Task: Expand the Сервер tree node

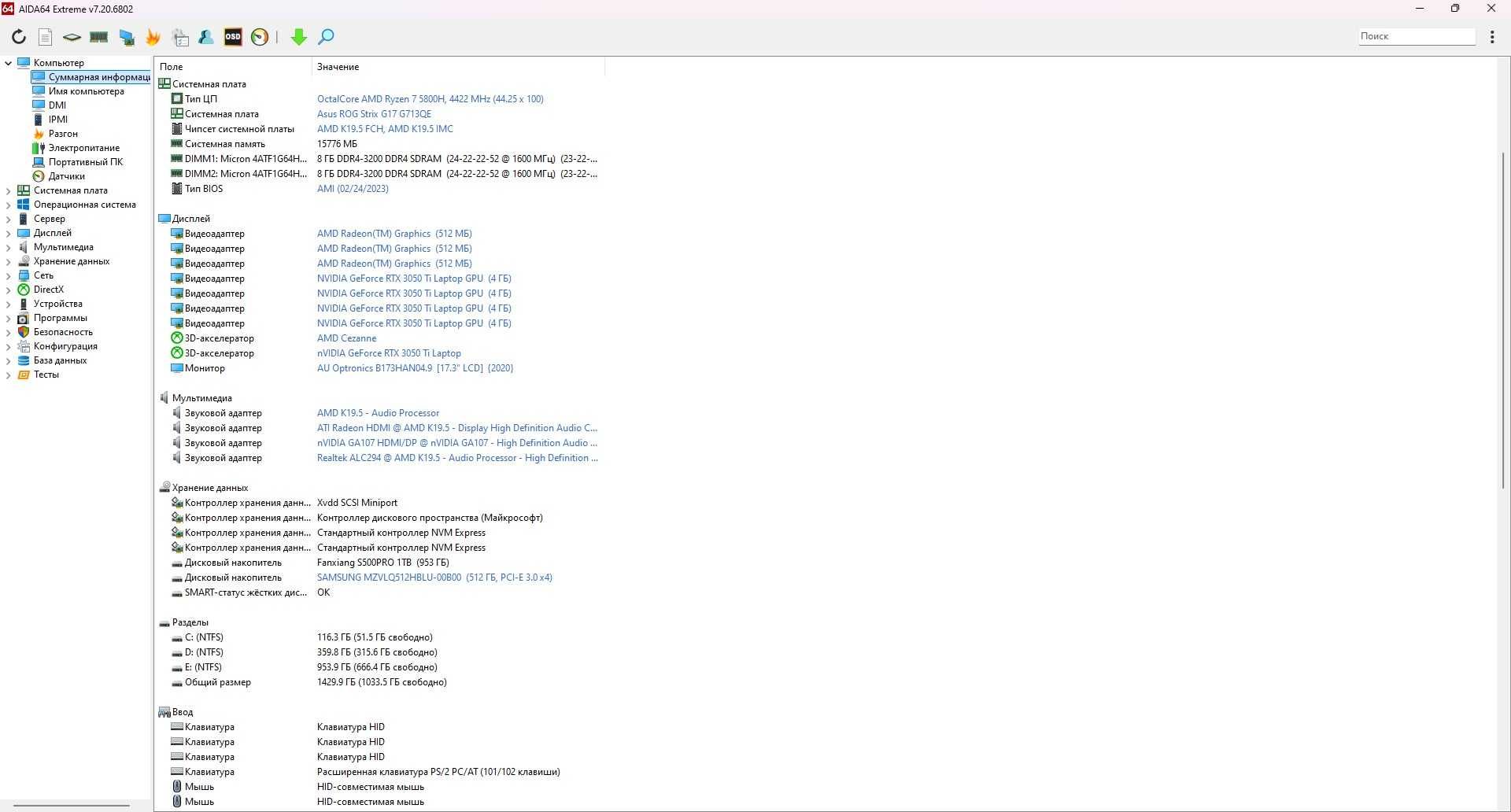Action: pos(8,219)
